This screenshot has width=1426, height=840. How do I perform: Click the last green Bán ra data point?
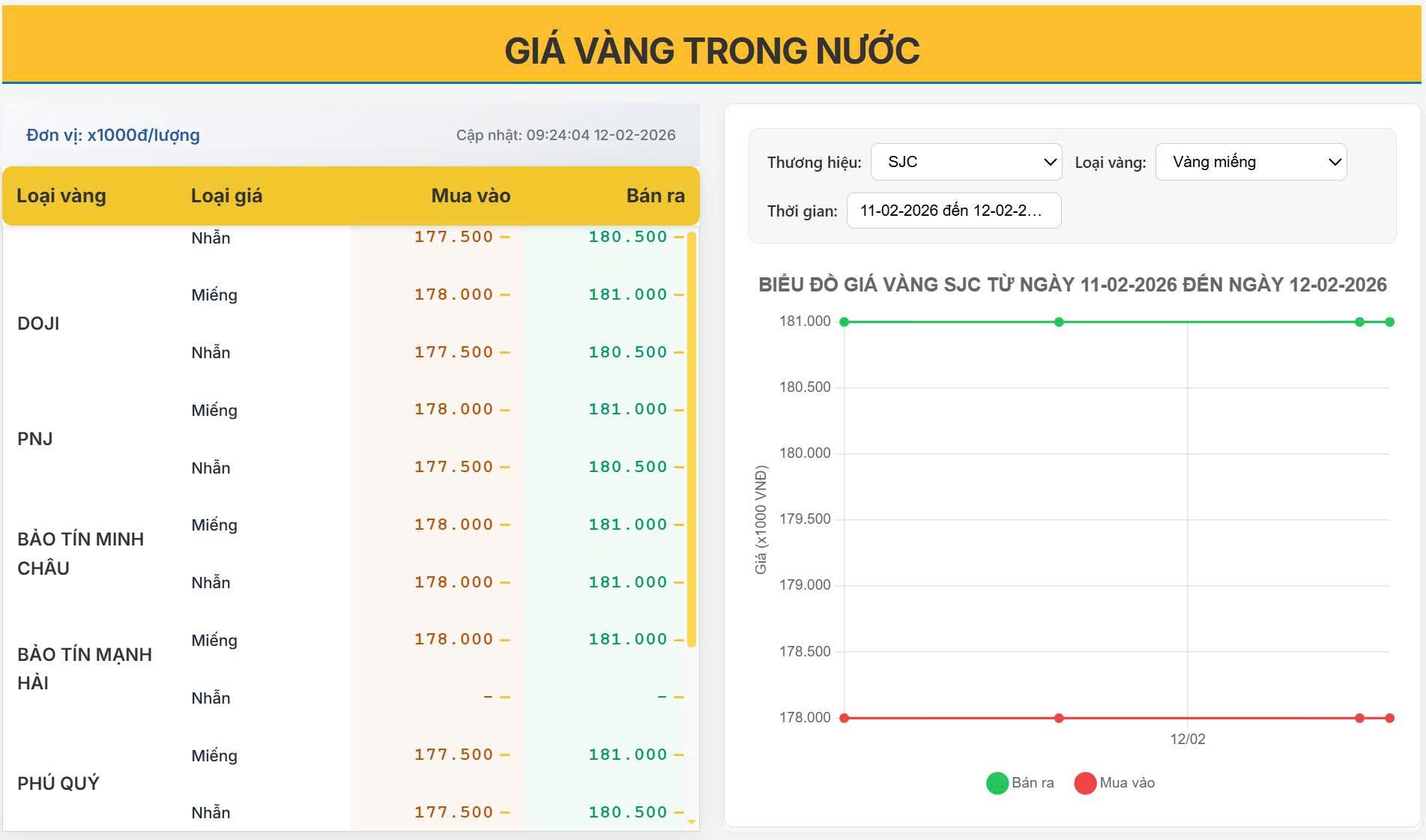tap(1389, 322)
